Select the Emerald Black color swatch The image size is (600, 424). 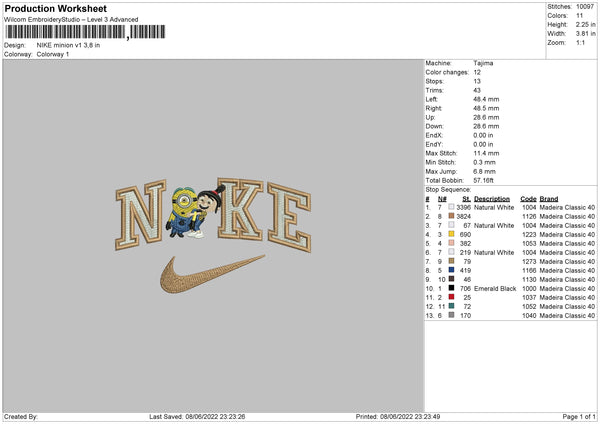pyautogui.click(x=452, y=288)
